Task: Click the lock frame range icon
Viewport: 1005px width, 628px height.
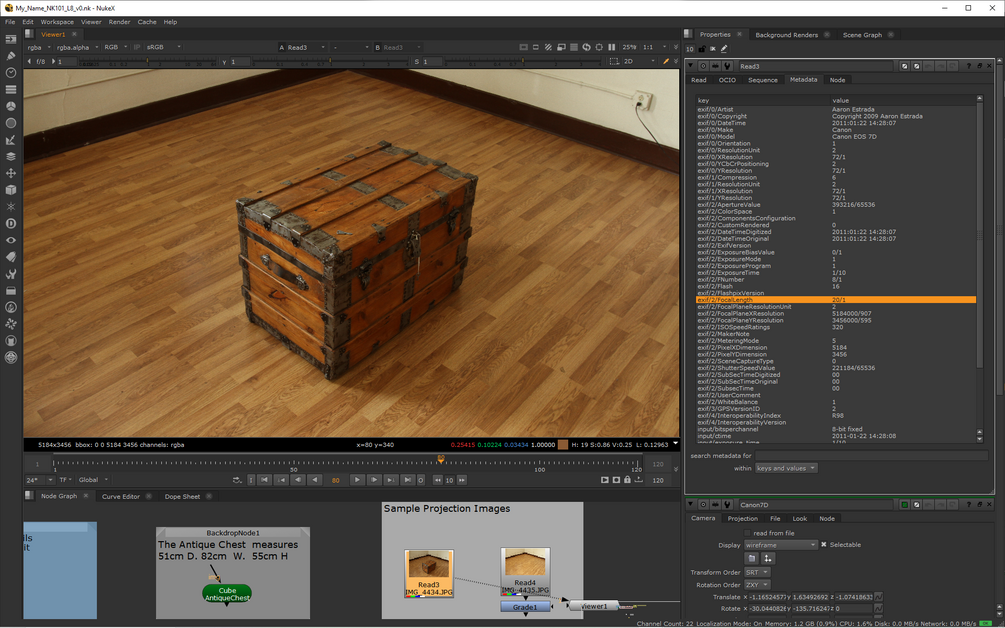Action: pyautogui.click(x=627, y=480)
